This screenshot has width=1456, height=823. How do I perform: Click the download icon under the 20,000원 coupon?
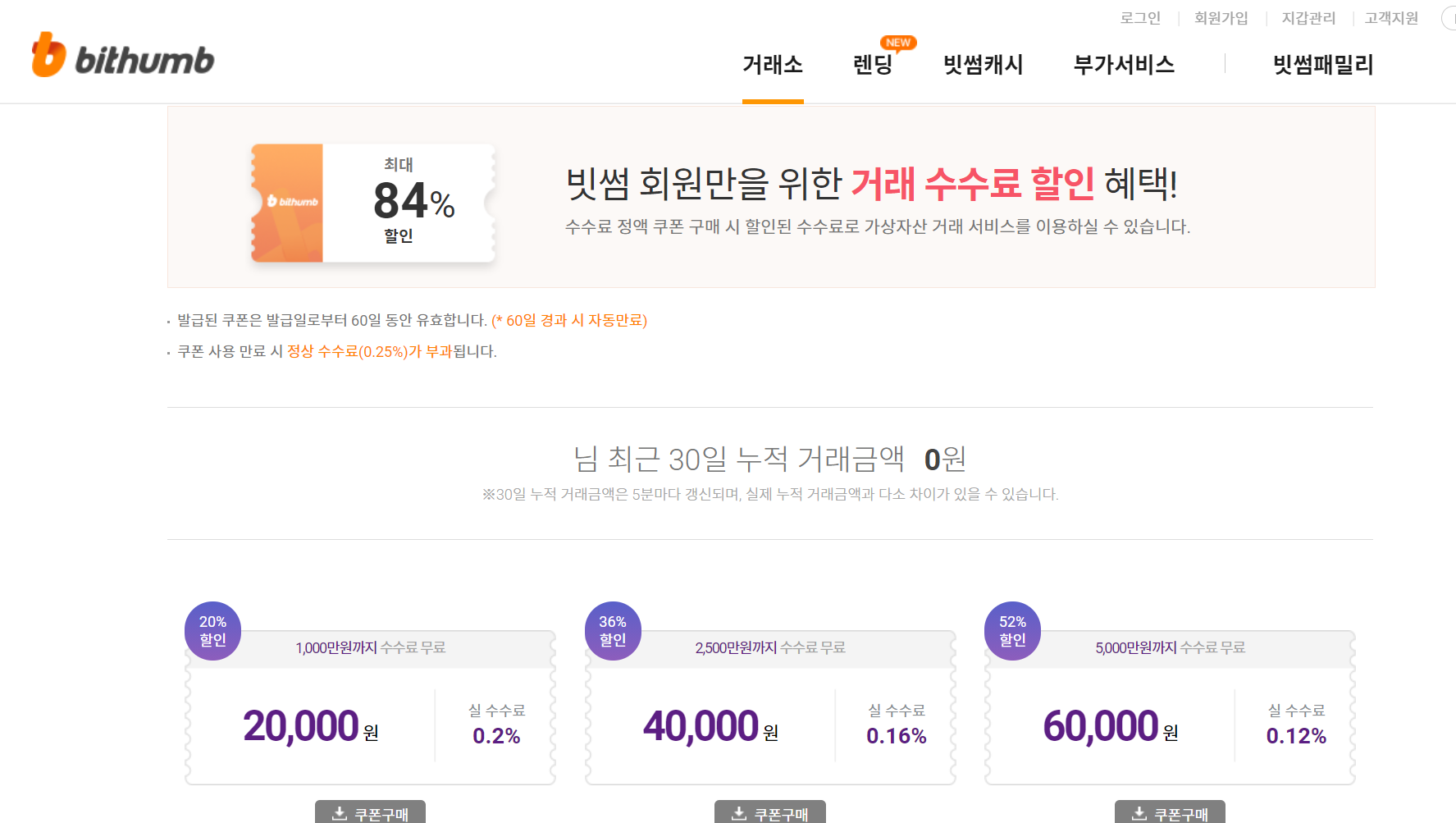click(x=339, y=813)
